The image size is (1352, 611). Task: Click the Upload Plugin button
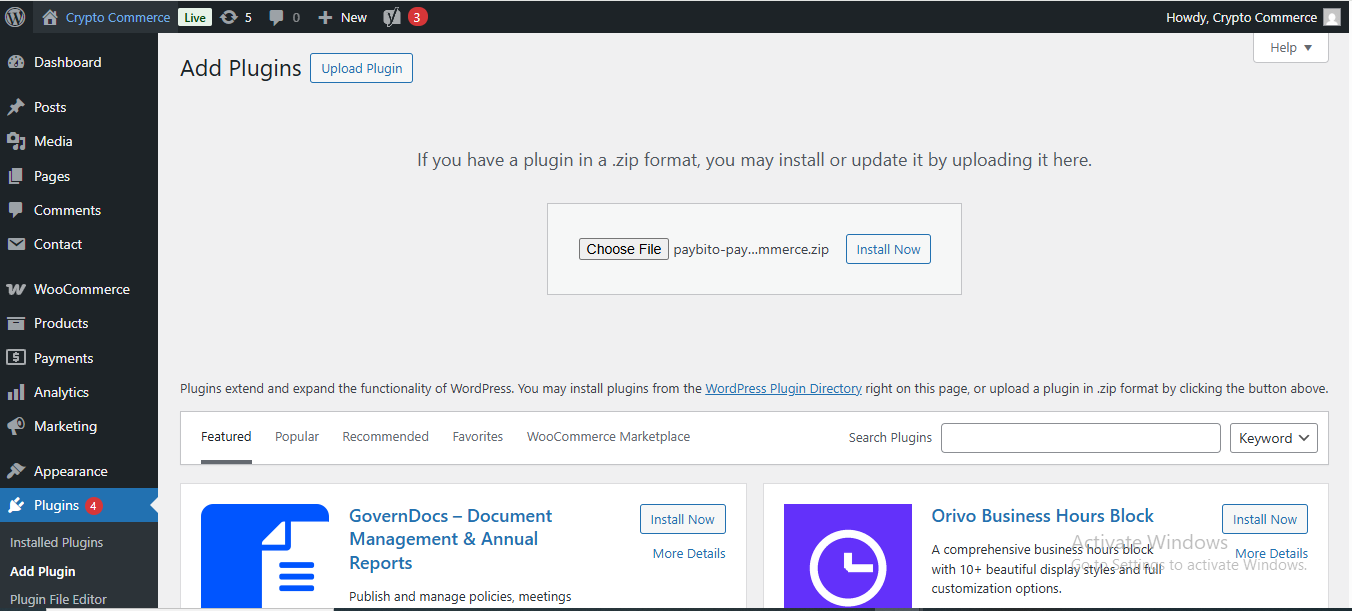(x=362, y=68)
